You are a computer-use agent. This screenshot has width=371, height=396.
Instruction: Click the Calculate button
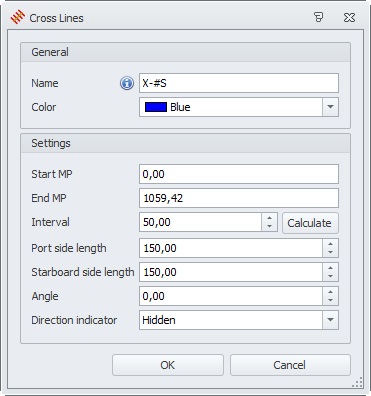pos(310,223)
